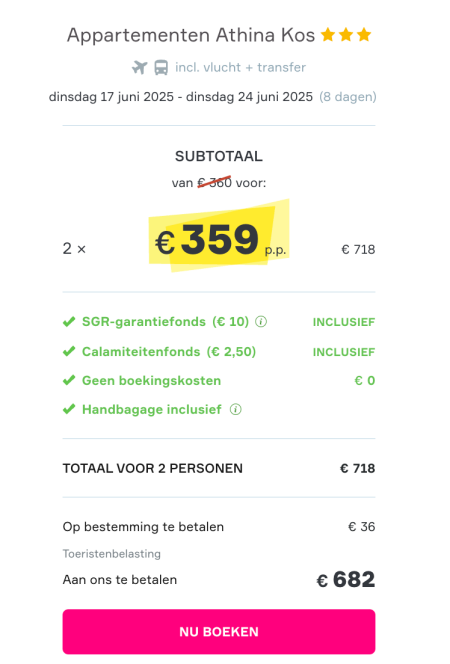Click checkmark next to Geen boekingskosten
Image resolution: width=450 pixels, height=664 pixels.
point(69,380)
